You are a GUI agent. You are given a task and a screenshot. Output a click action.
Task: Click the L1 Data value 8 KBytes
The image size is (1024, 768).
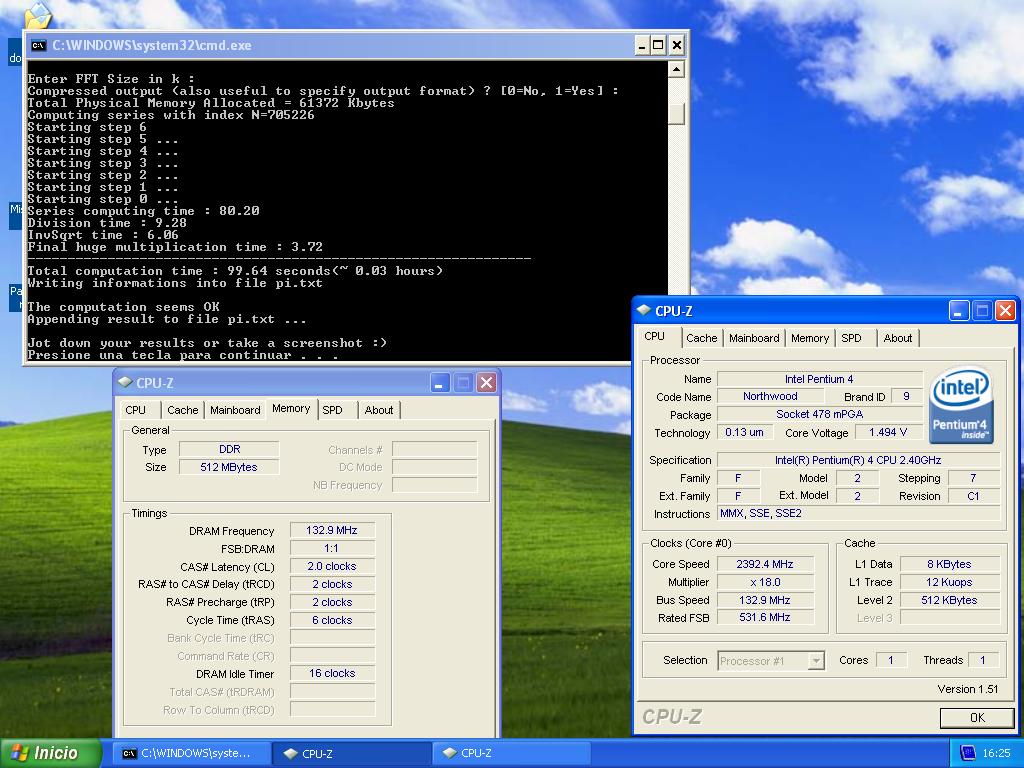tap(949, 564)
